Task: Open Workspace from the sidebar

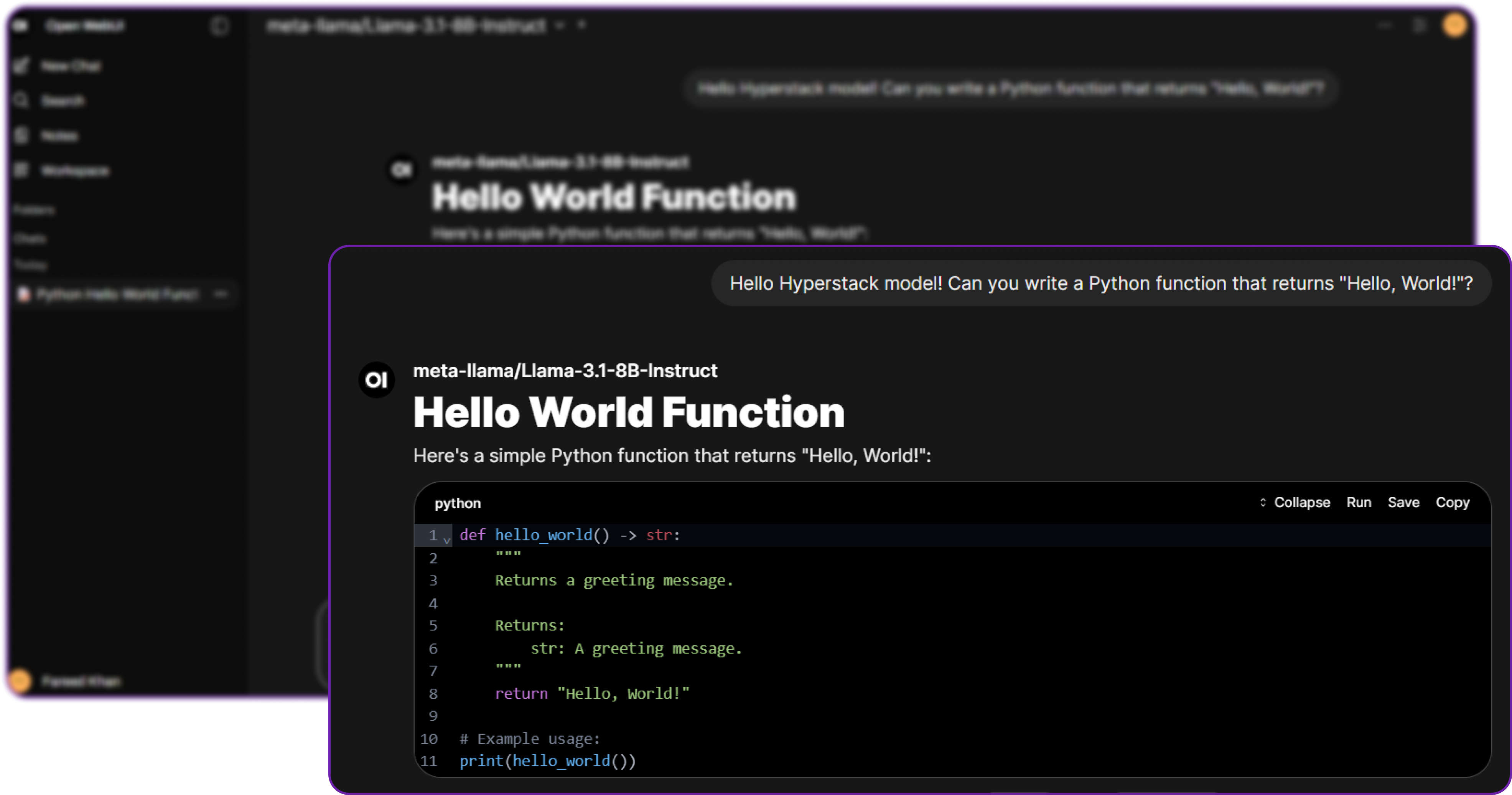Action: (74, 171)
